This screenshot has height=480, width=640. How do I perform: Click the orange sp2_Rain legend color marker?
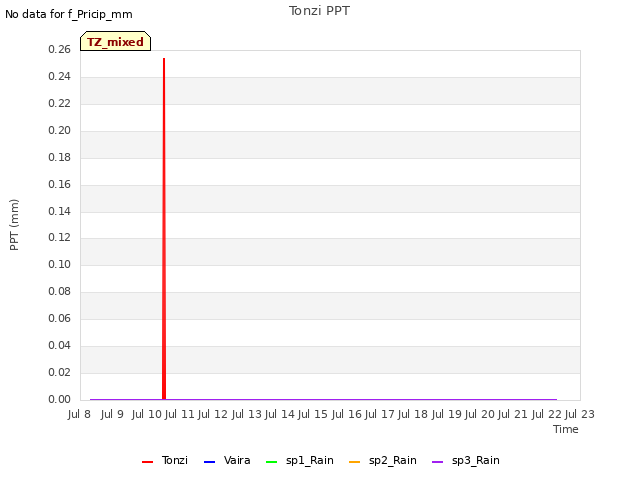tap(354, 462)
